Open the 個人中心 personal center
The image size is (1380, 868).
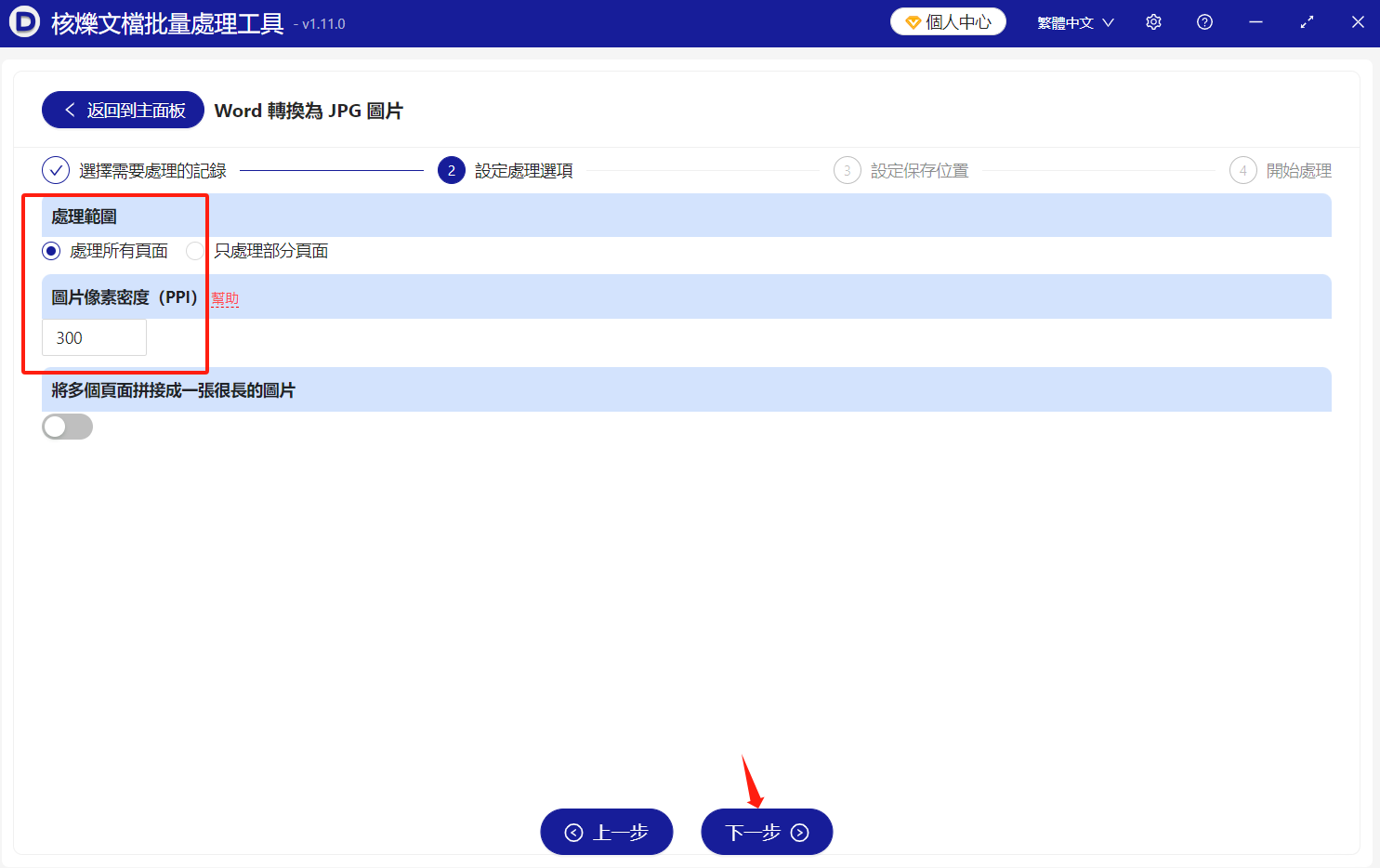click(x=948, y=20)
